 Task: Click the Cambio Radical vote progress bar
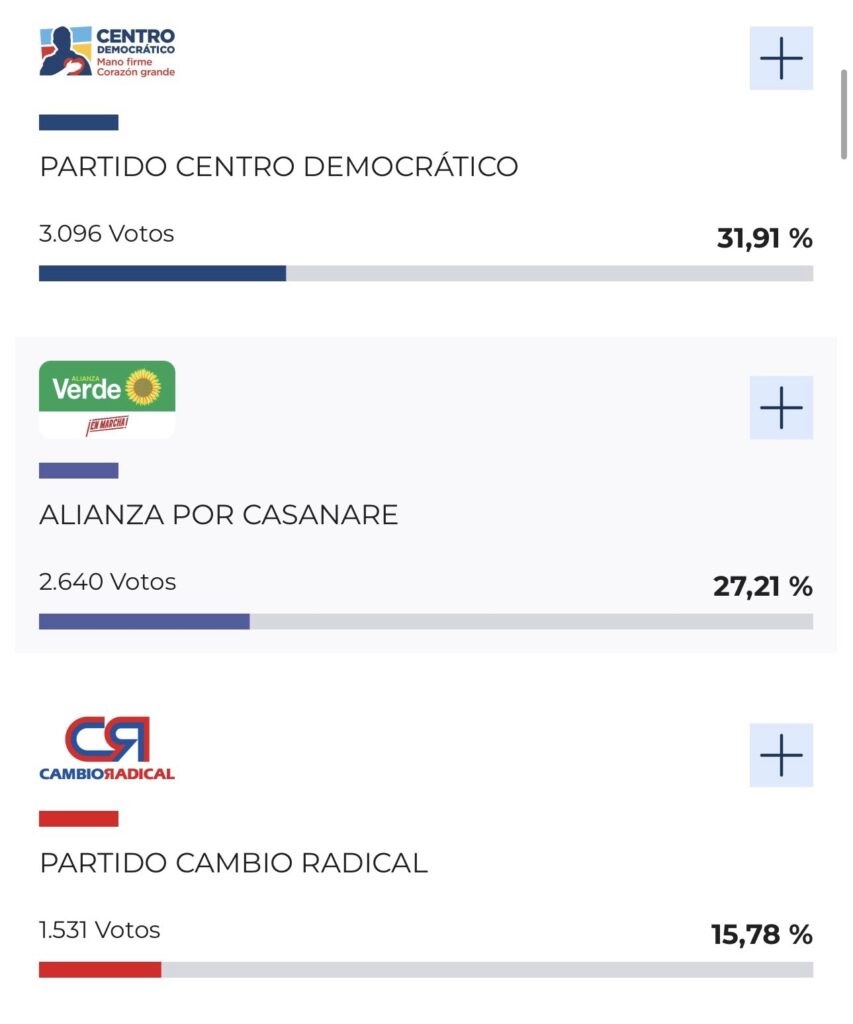click(426, 969)
